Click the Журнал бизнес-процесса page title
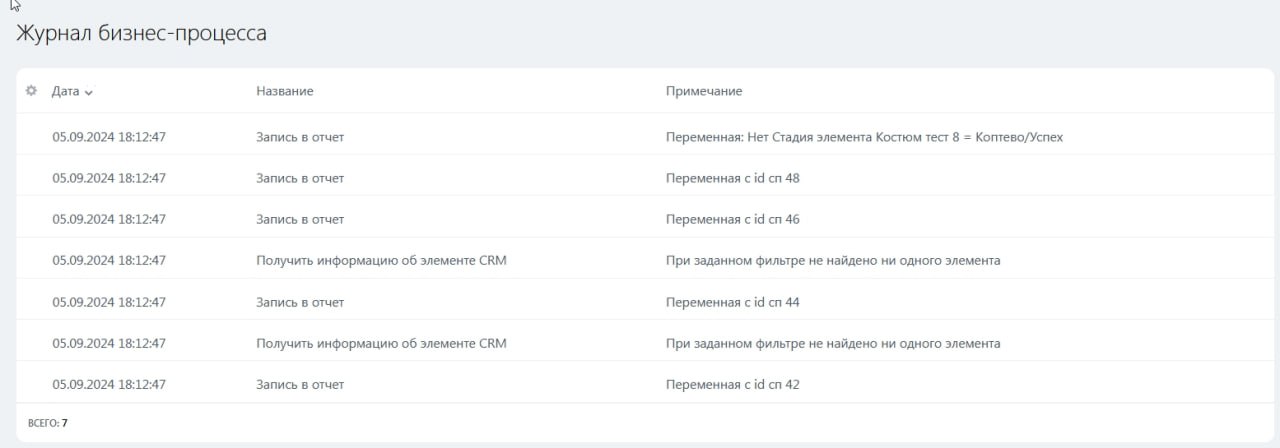 (x=141, y=33)
